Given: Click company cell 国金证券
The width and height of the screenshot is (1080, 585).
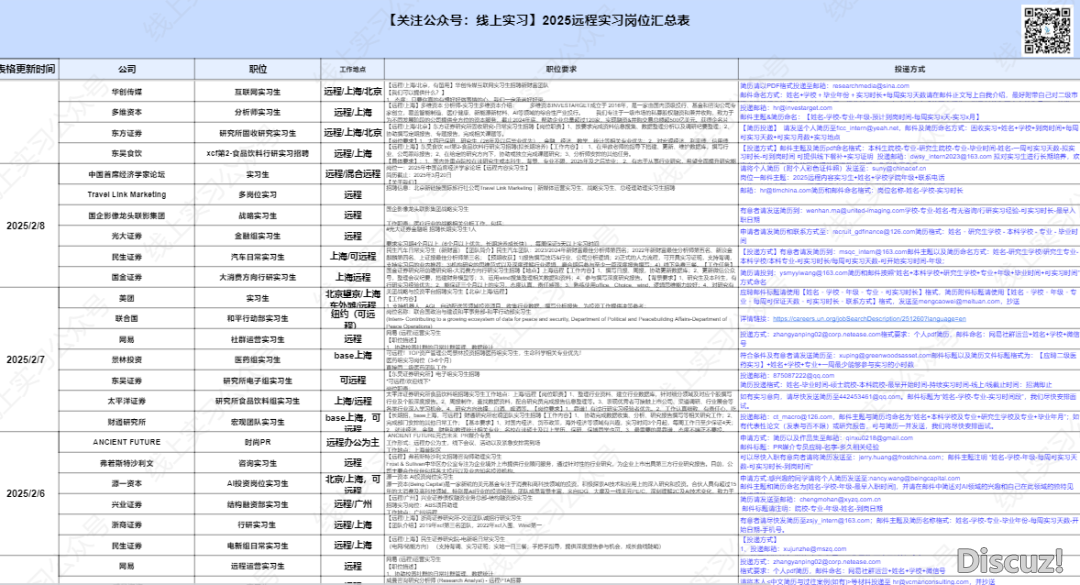Looking at the screenshot, I should click(127, 278).
